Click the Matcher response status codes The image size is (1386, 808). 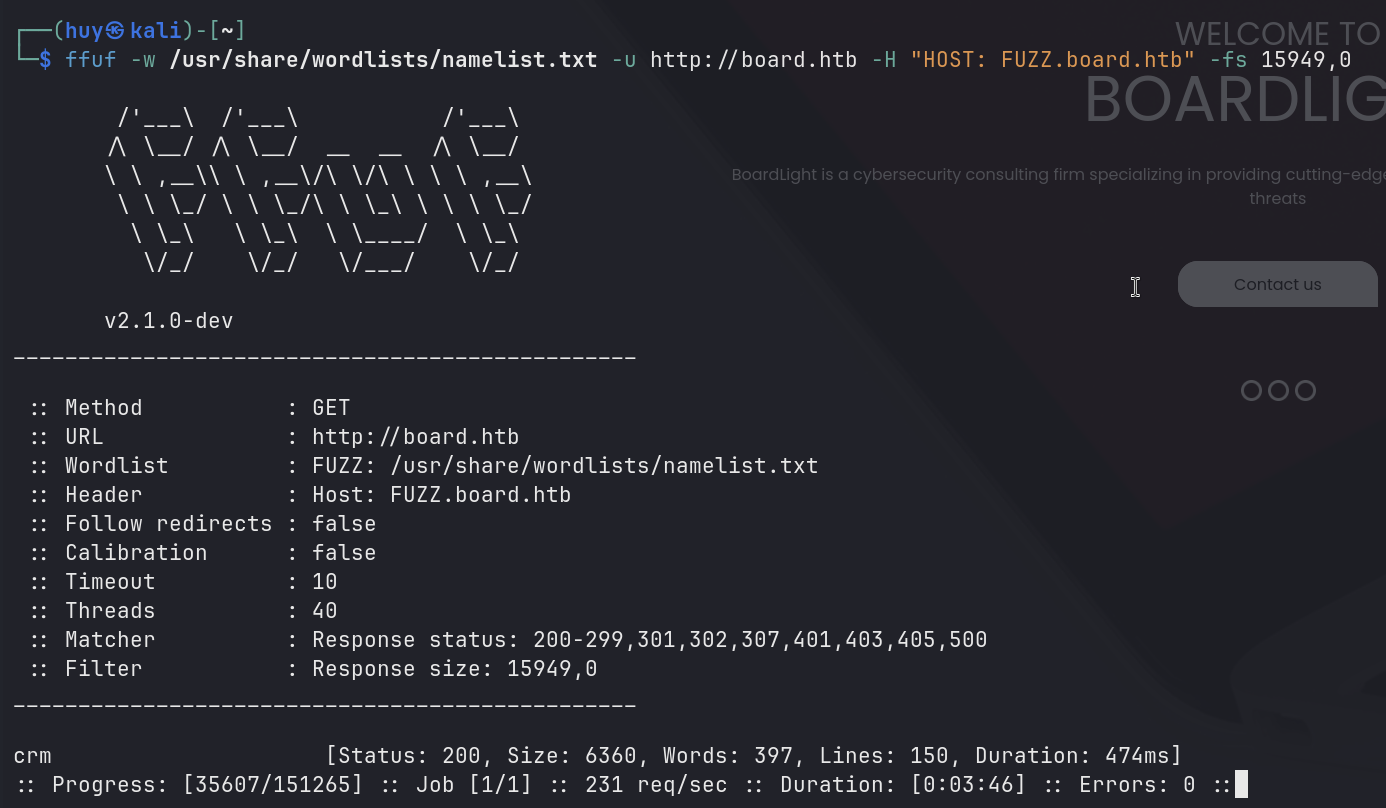(x=760, y=640)
